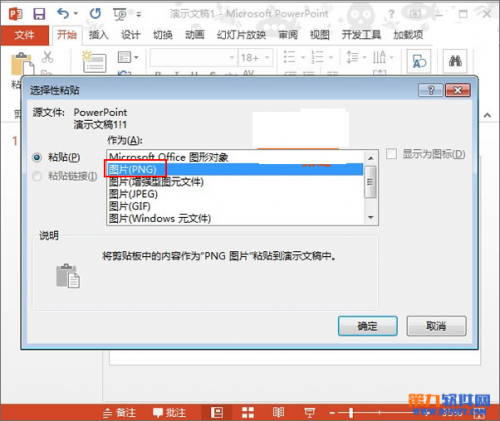Image resolution: width=500 pixels, height=421 pixels.
Task: Click the list scrollbar up arrow
Action: [x=371, y=158]
